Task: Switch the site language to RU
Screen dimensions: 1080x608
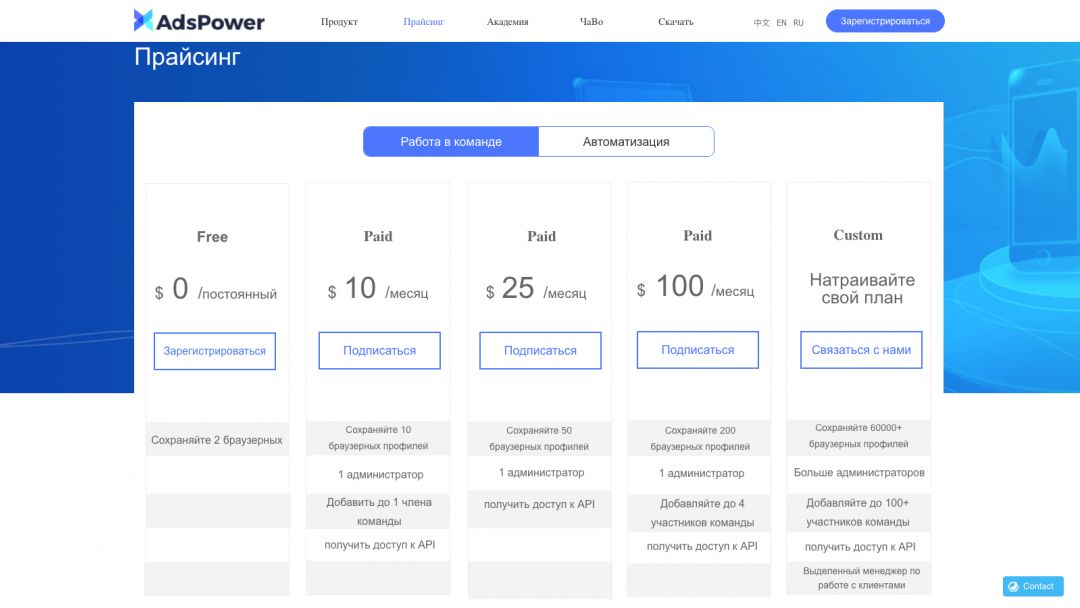Action: click(798, 21)
